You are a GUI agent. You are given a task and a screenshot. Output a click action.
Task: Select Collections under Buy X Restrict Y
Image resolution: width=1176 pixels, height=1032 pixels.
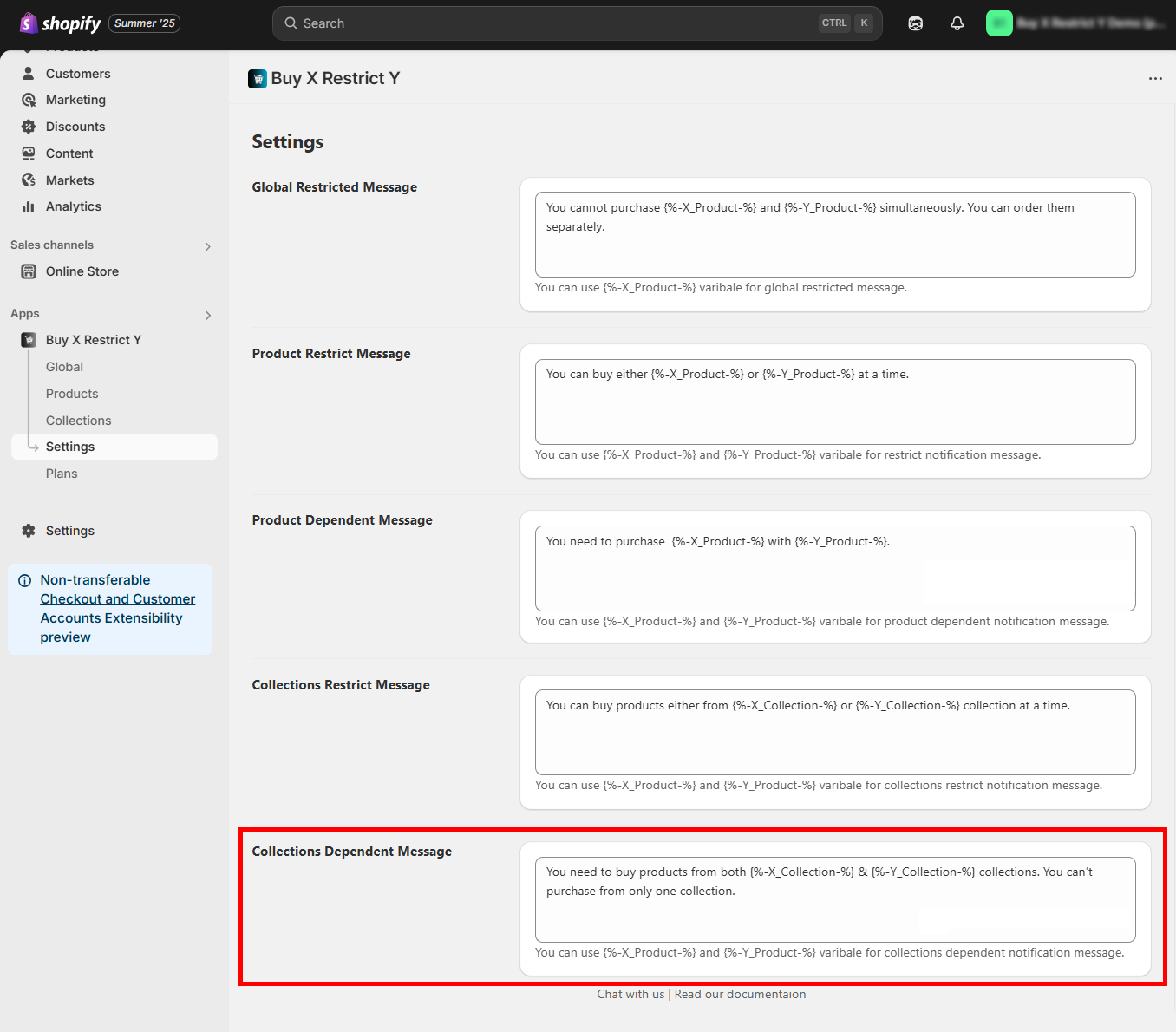tap(78, 421)
